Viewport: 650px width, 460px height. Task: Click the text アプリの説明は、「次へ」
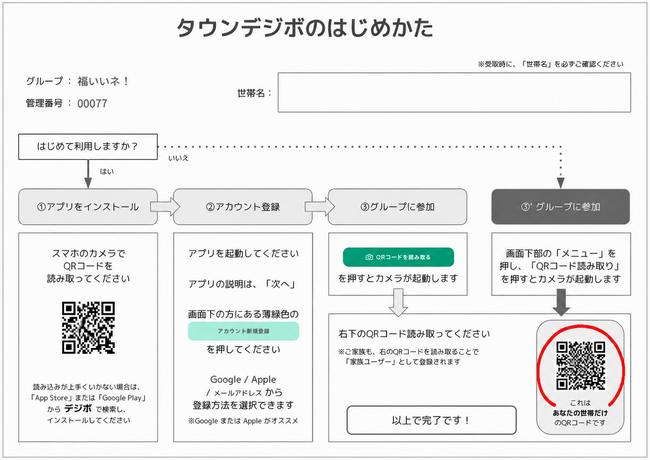click(242, 284)
